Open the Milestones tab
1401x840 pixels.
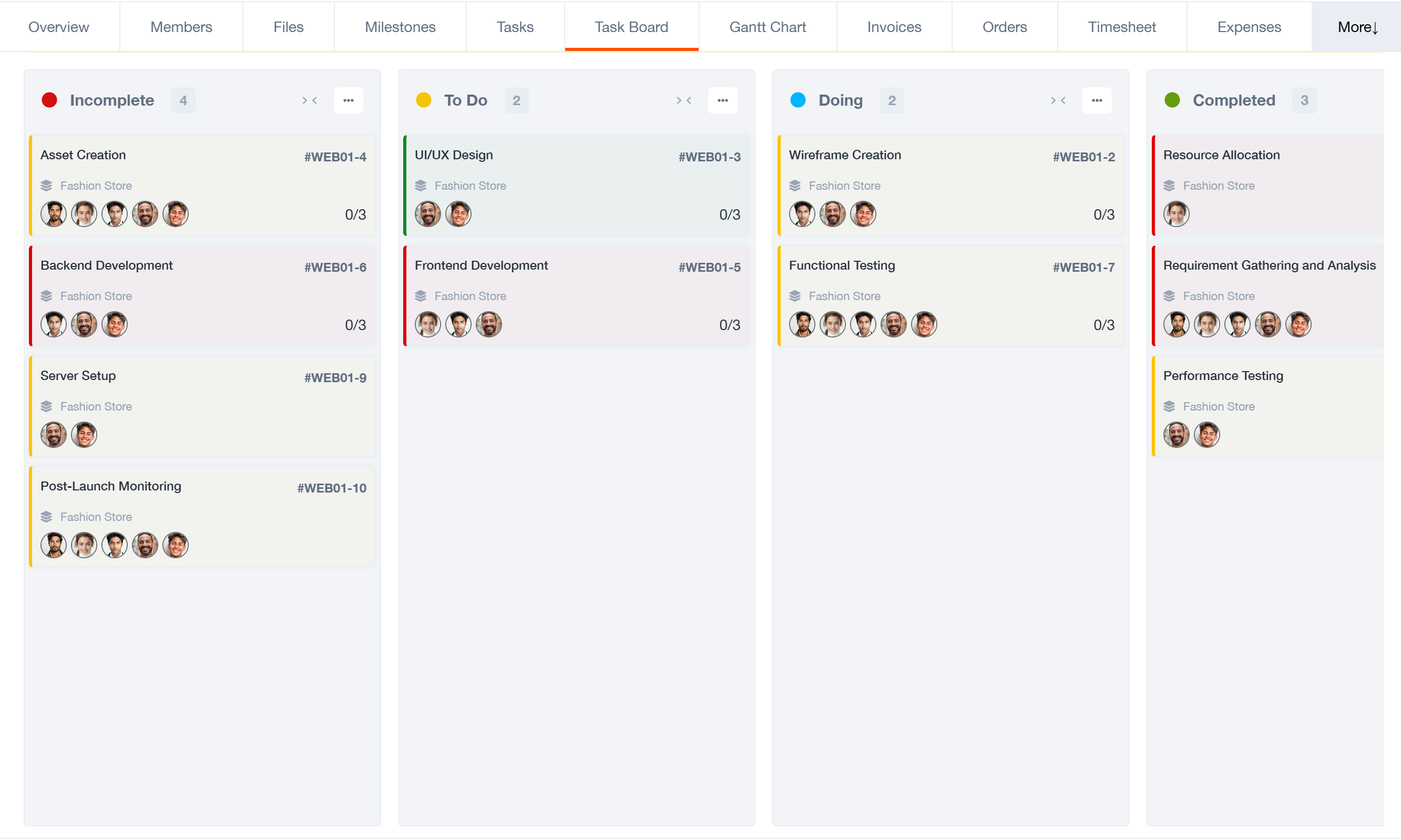(x=400, y=27)
